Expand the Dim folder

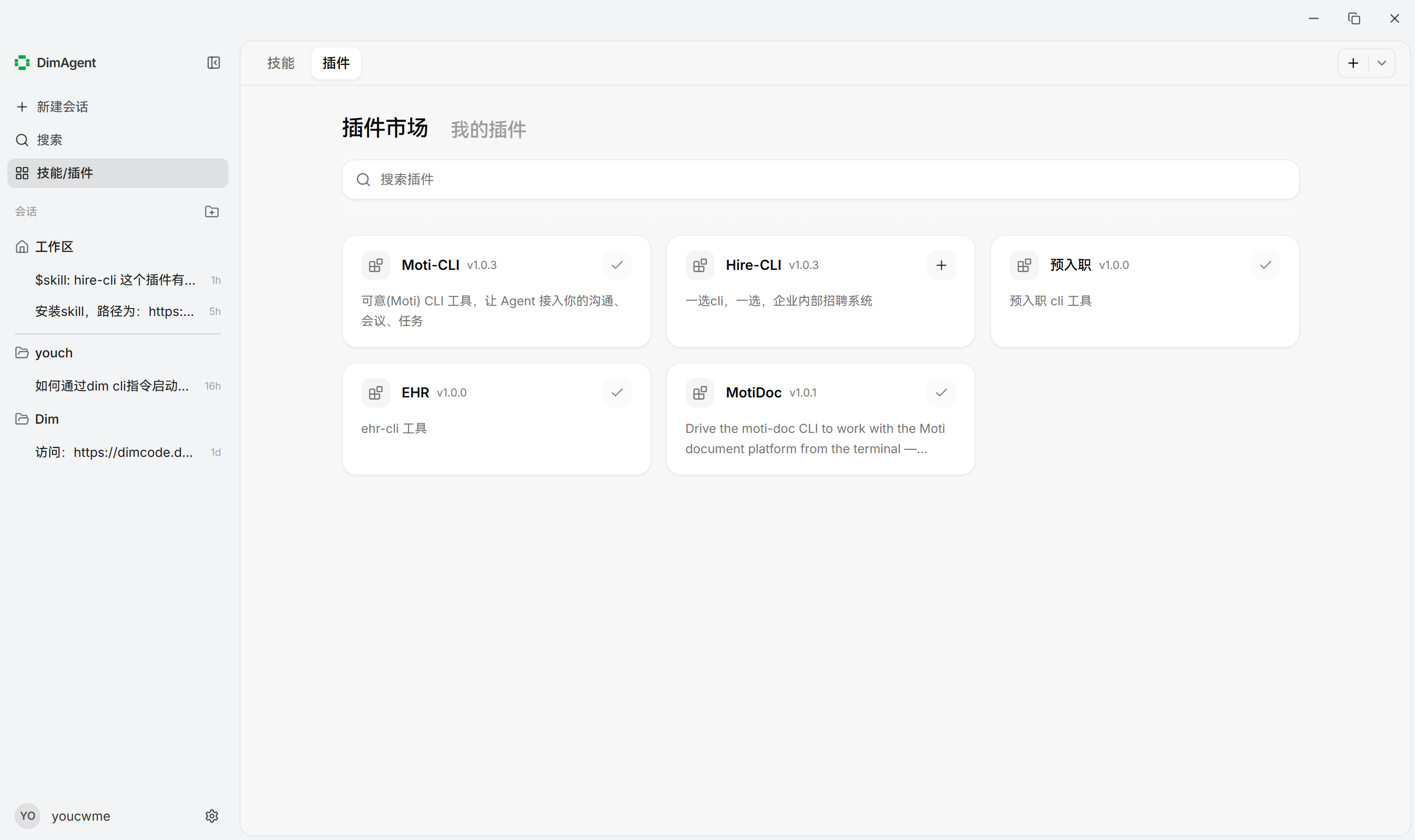(118, 419)
